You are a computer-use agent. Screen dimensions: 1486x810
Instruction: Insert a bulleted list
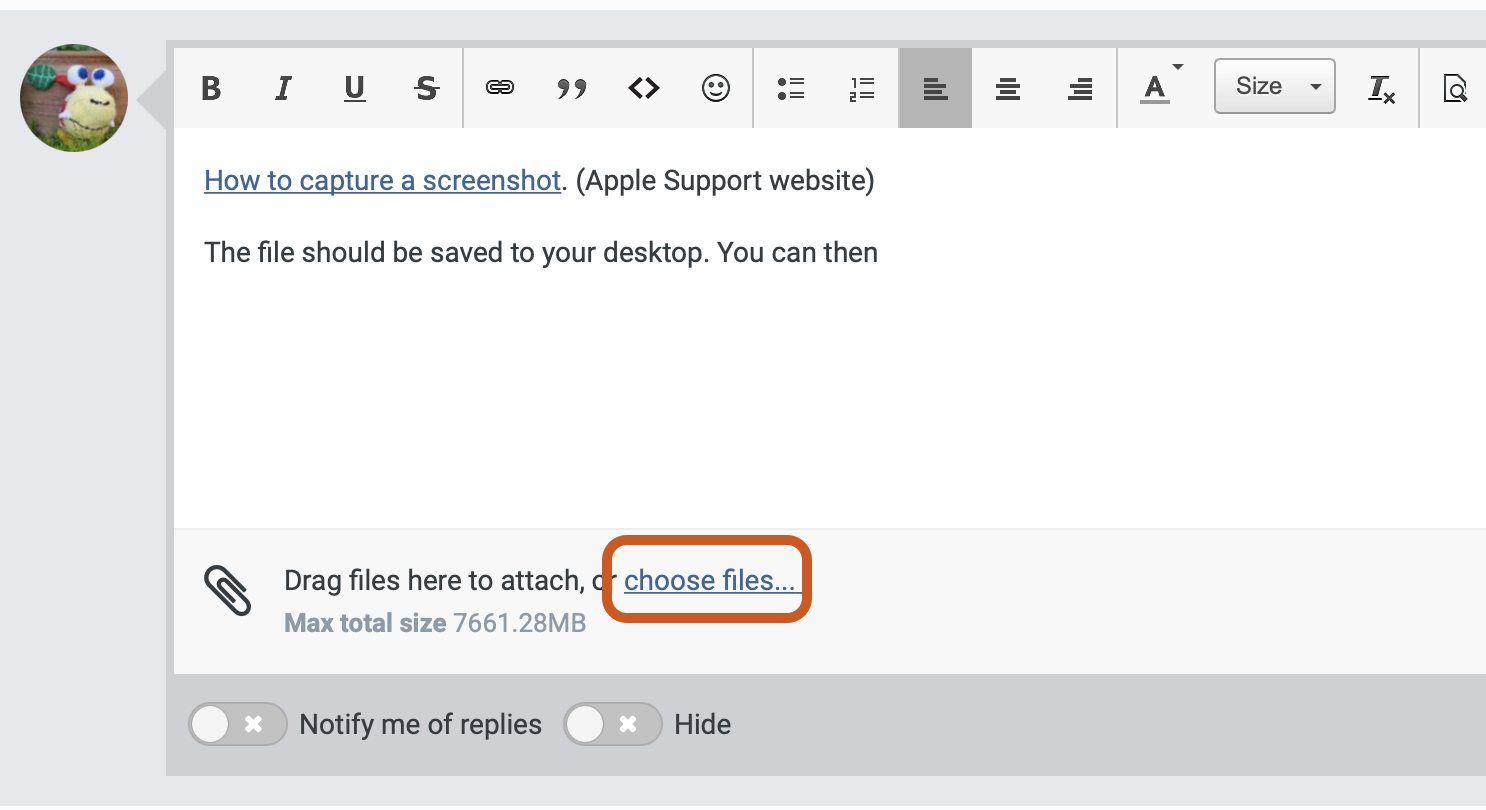(791, 88)
